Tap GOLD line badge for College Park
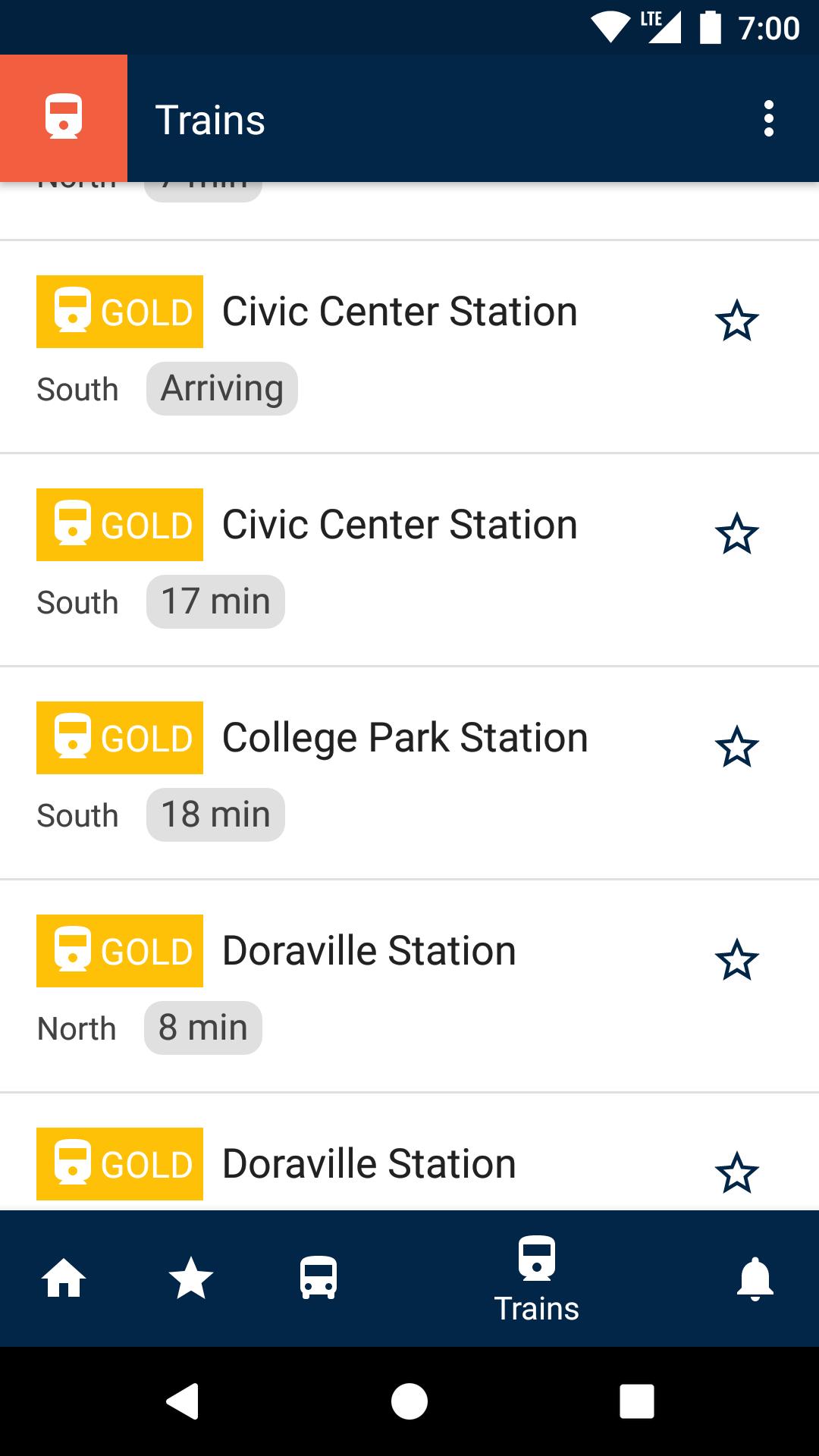 pyautogui.click(x=120, y=738)
